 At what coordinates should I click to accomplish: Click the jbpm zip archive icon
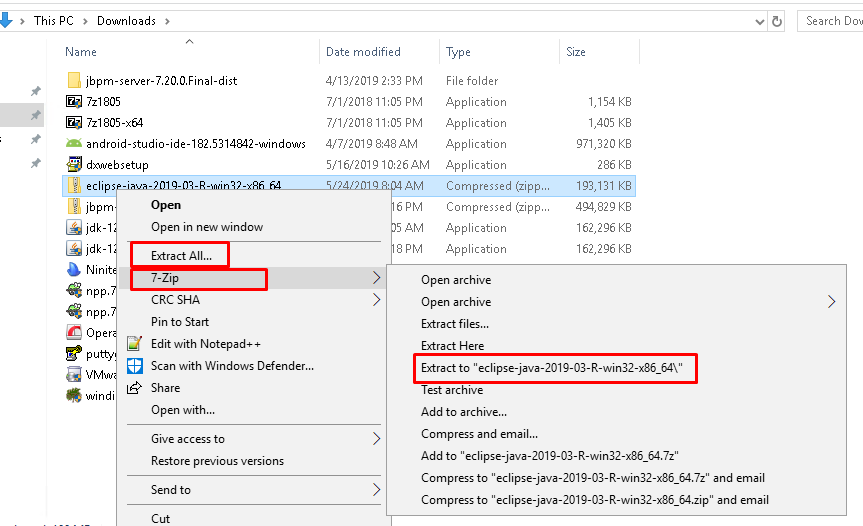pyautogui.click(x=74, y=207)
